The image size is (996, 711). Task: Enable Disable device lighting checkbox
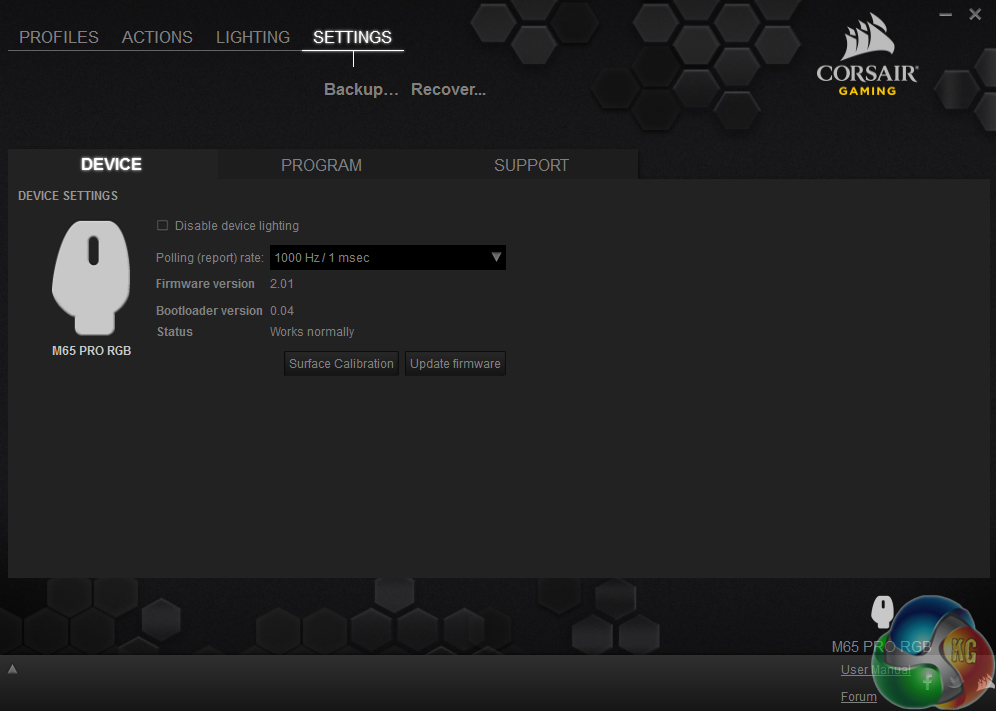point(163,226)
